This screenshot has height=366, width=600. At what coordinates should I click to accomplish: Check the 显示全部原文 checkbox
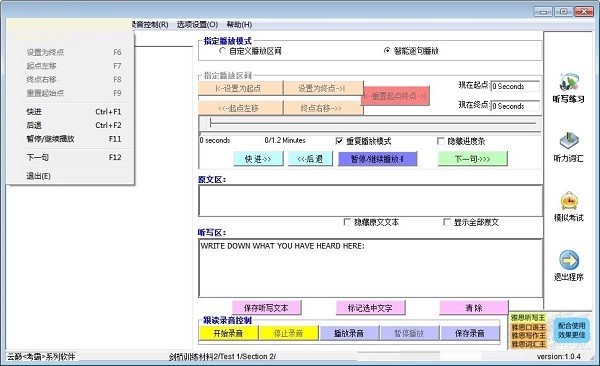(x=447, y=222)
